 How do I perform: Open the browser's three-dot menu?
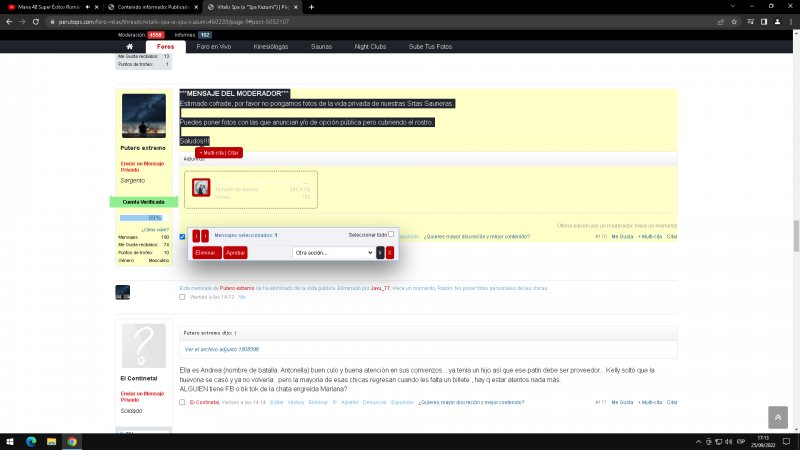point(789,20)
